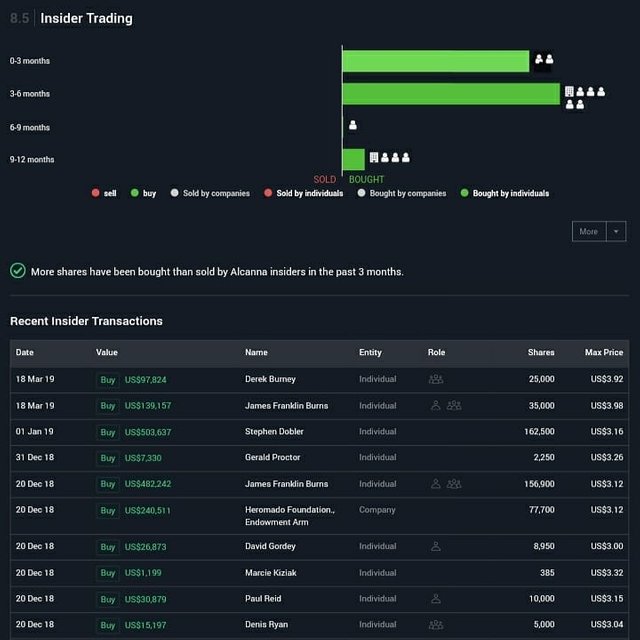640x640 pixels.
Task: Sort table by Name column header
Action: point(256,352)
